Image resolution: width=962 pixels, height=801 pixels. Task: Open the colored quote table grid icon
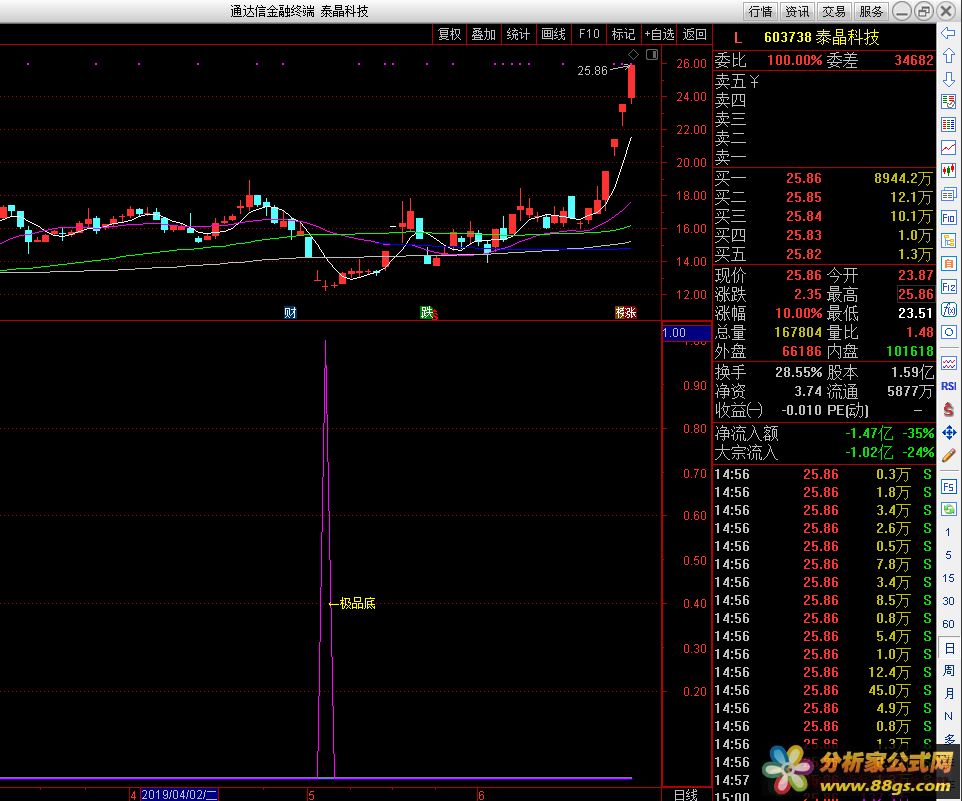(x=949, y=125)
